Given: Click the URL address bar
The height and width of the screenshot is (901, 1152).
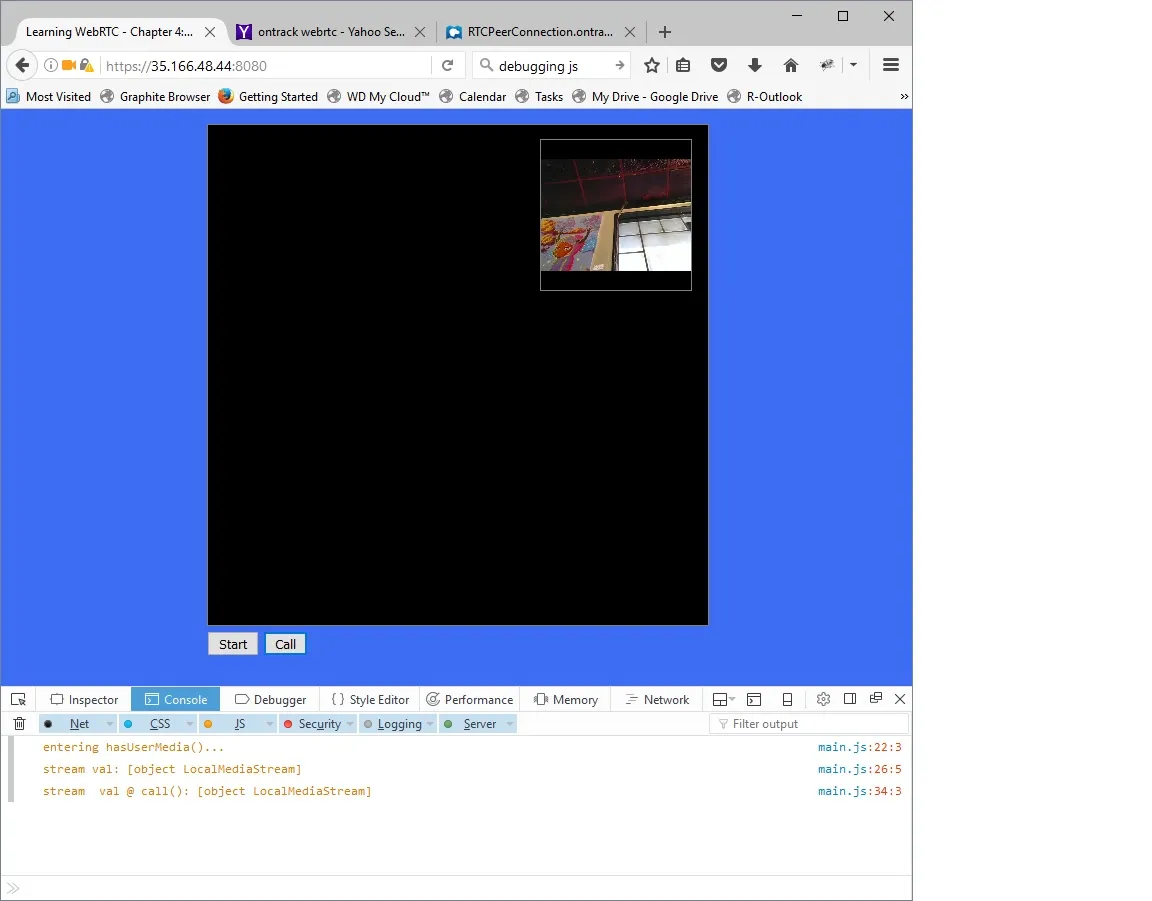Looking at the screenshot, I should pos(264,65).
